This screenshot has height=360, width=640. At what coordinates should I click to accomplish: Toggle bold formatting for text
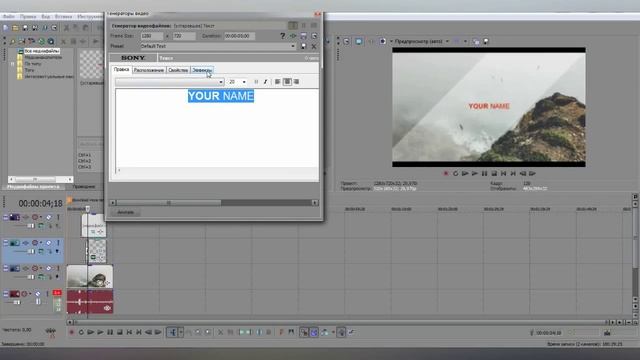[256, 82]
